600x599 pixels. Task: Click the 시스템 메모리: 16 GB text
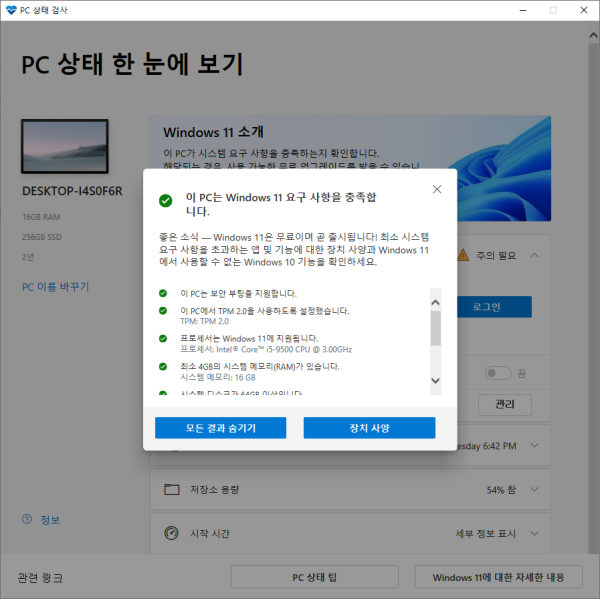pos(218,377)
